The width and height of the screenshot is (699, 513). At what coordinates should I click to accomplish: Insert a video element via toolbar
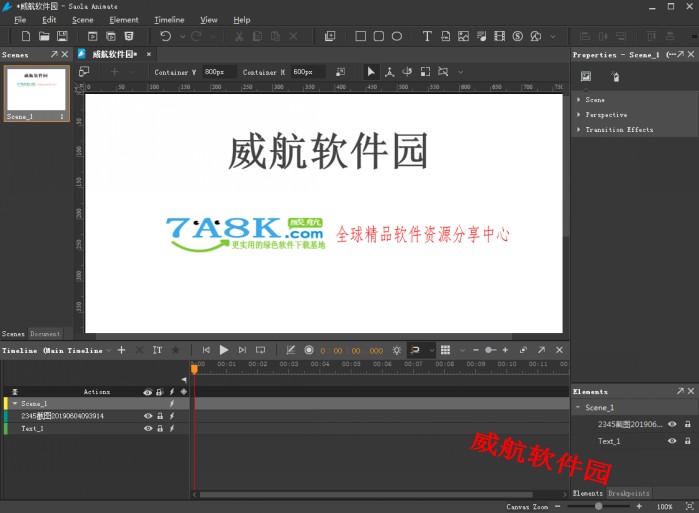500,36
